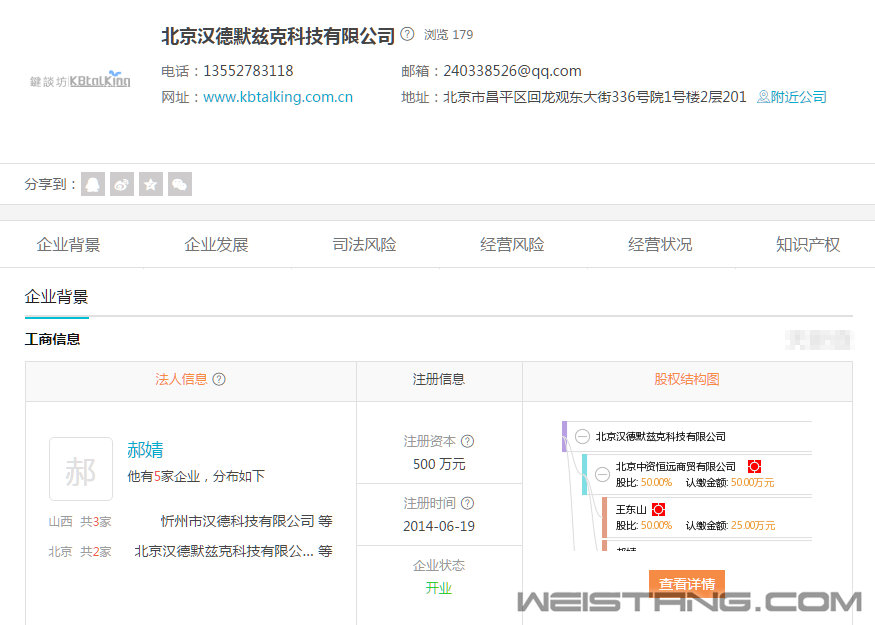Click the 郝 avatar tile
Screen dimensions: 875x625
pyautogui.click(x=81, y=469)
